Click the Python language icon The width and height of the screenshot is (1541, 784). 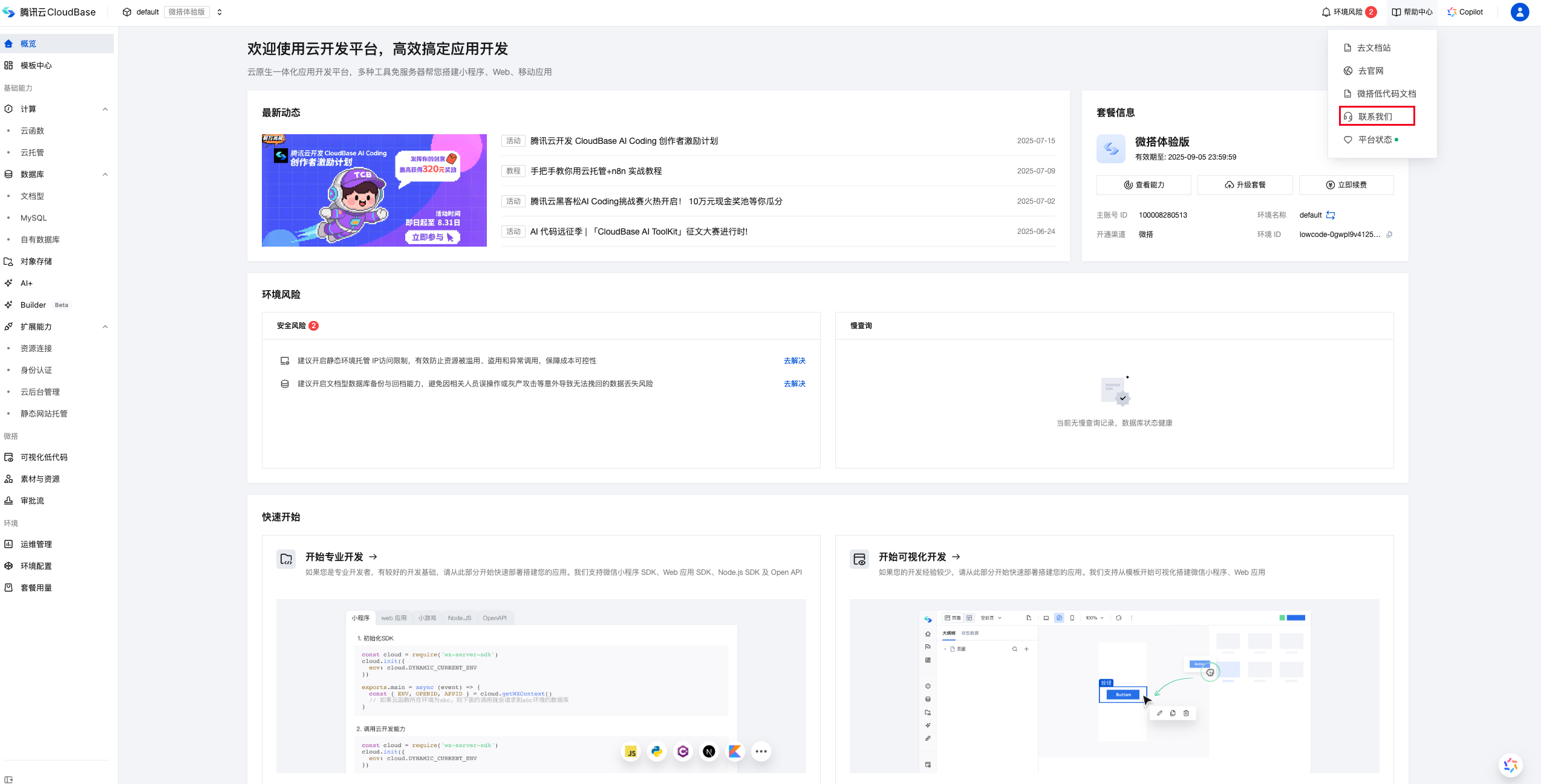pyautogui.click(x=657, y=751)
